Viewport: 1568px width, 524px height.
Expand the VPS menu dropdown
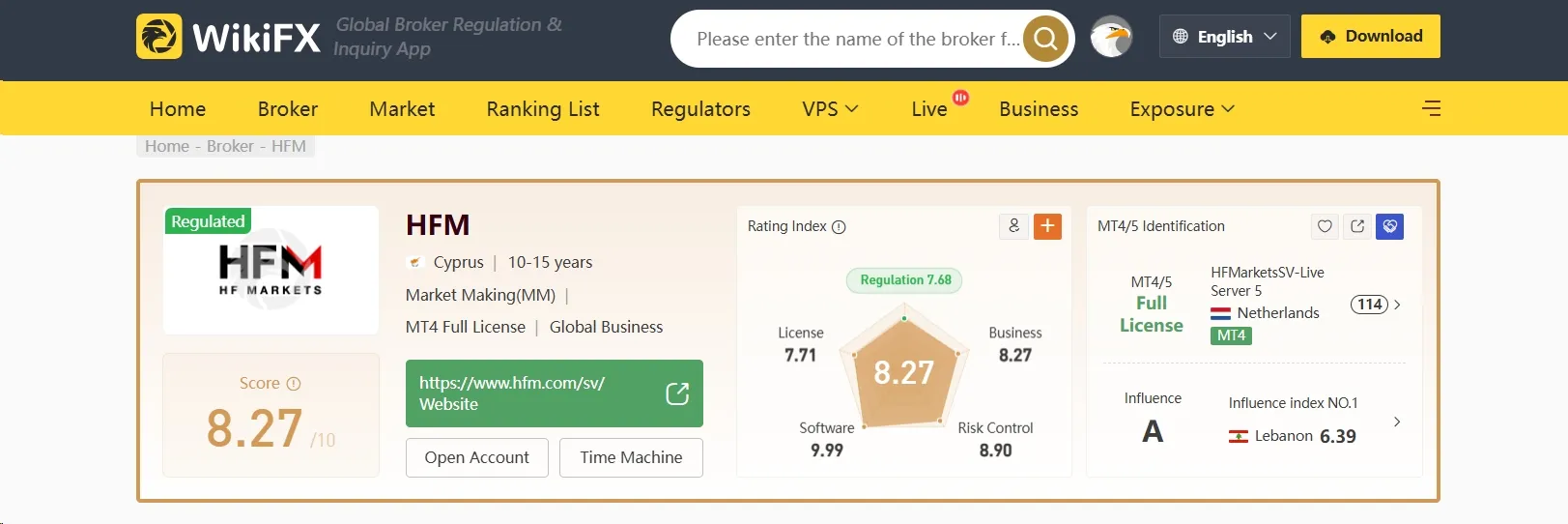tap(830, 109)
